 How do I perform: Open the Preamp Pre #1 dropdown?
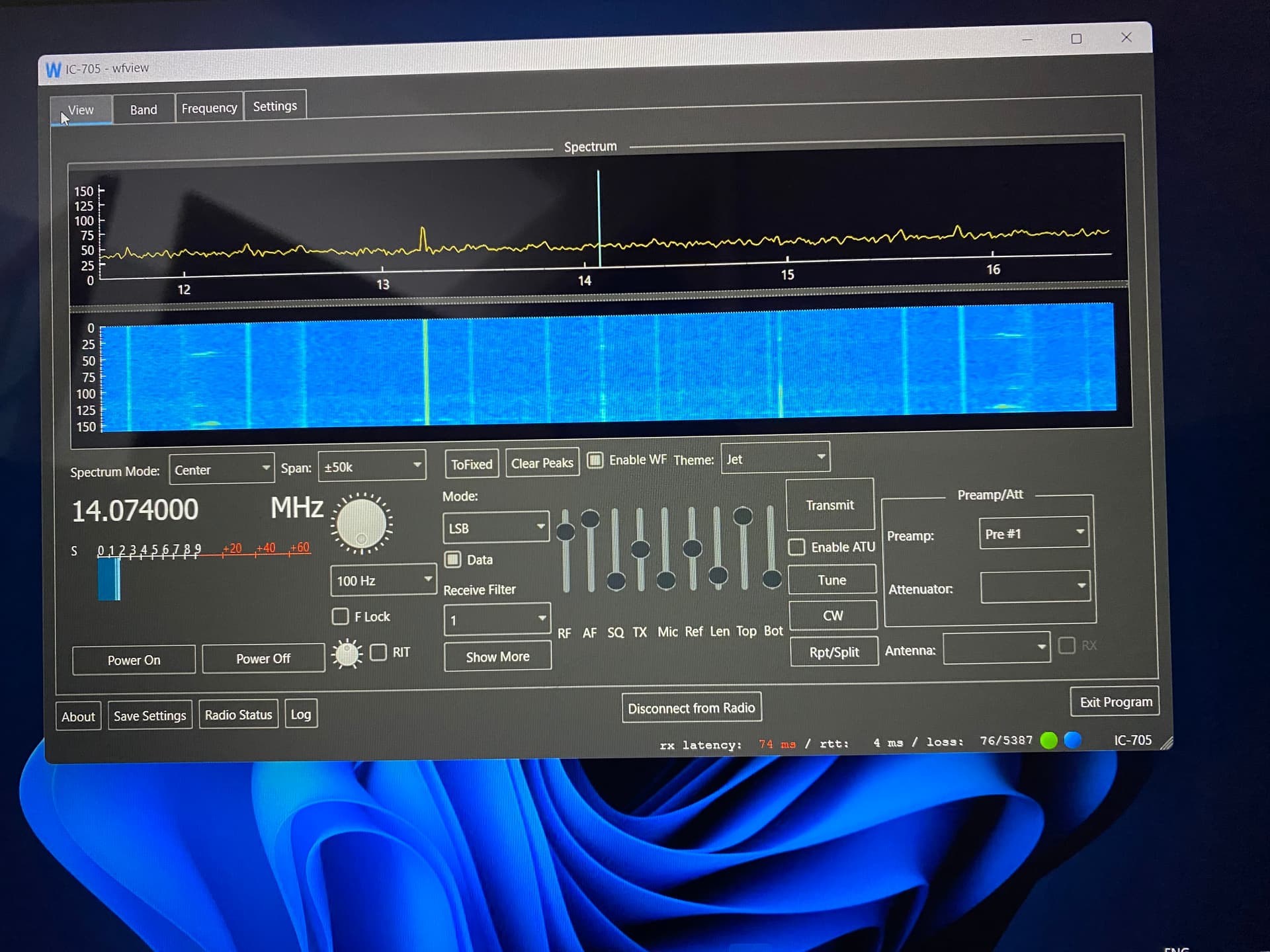point(1034,533)
